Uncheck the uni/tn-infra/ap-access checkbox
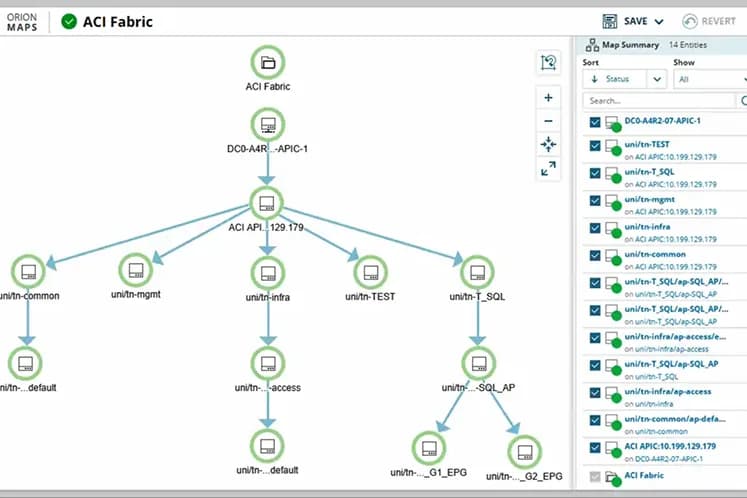Viewport: 747px width, 498px height. (x=595, y=393)
